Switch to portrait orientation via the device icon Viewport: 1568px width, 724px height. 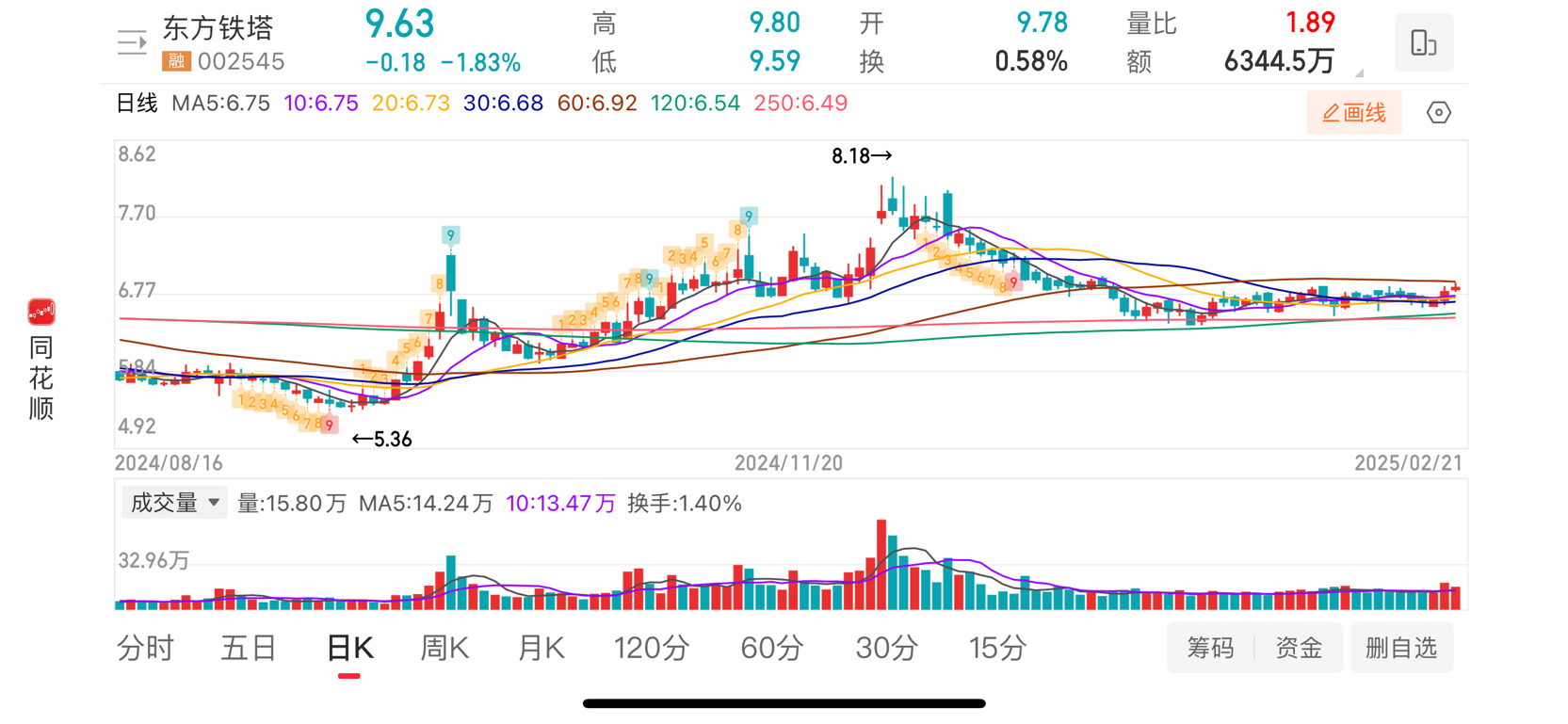click(x=1423, y=42)
